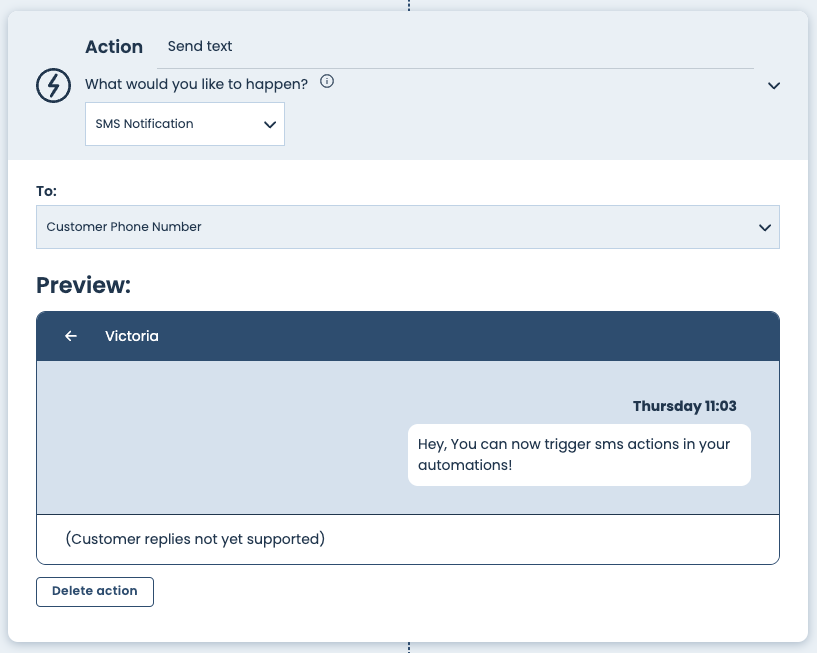This screenshot has width=817, height=653.
Task: Expand the Customer Phone Number recipient dropdown
Action: tap(407, 227)
